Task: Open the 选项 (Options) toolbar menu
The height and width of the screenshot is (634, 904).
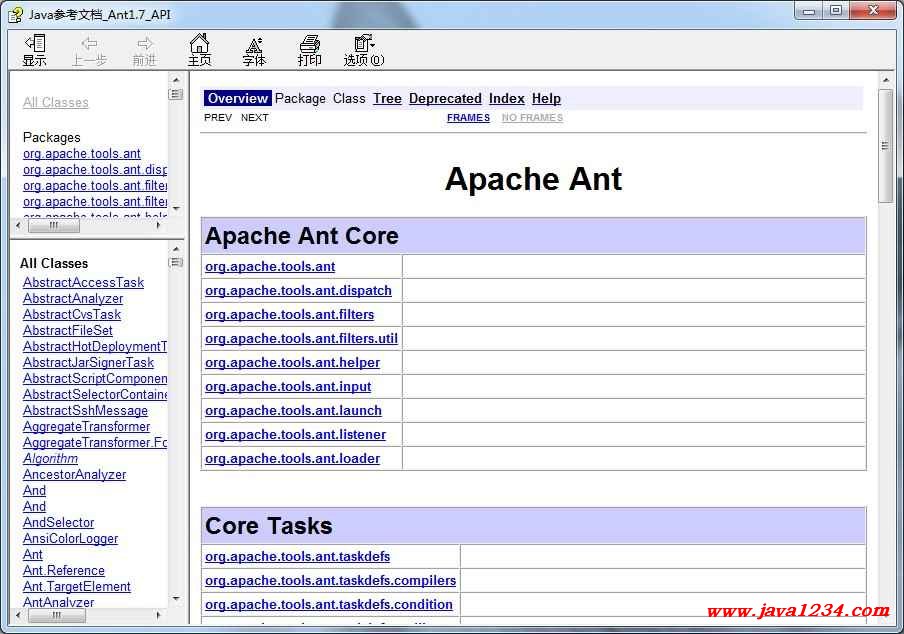Action: 364,51
